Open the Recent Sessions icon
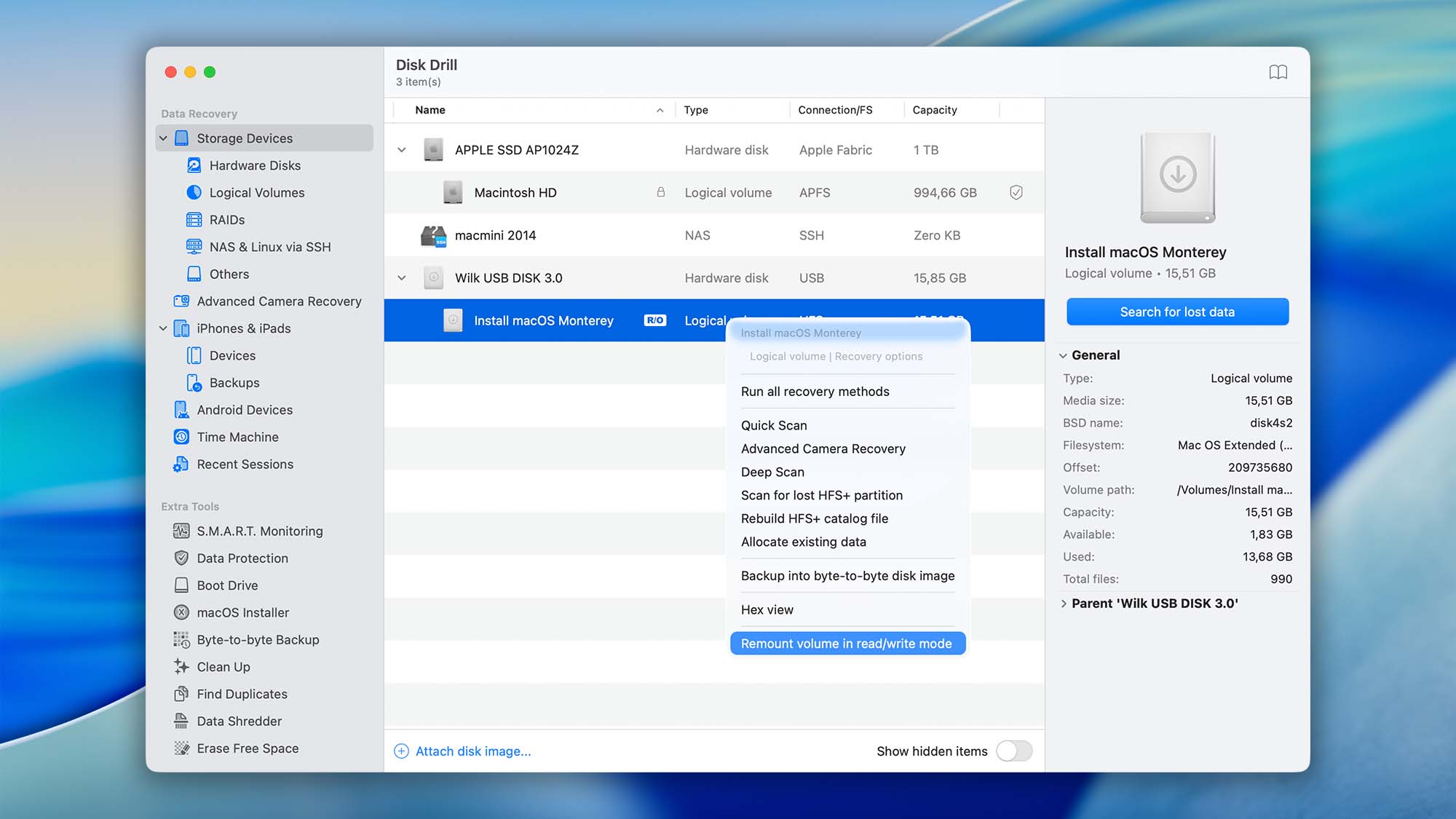The height and width of the screenshot is (819, 1456). tap(181, 464)
